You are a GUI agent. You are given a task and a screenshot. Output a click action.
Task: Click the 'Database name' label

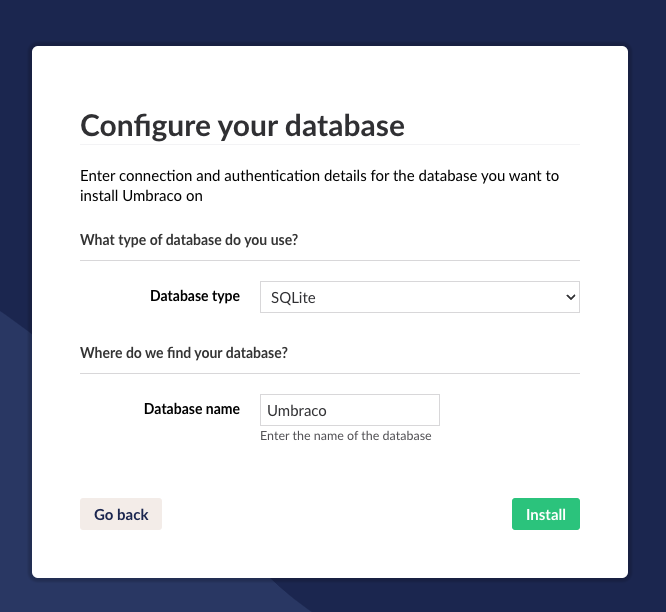click(x=192, y=409)
